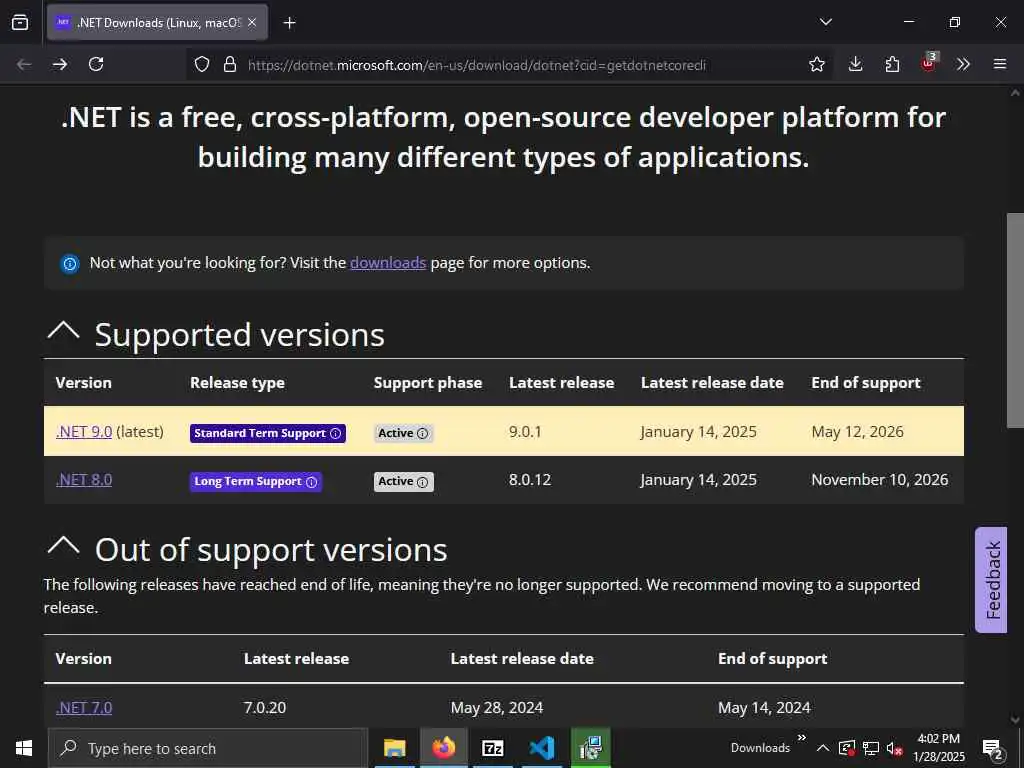Close the .NET Downloads tab

tap(252, 22)
